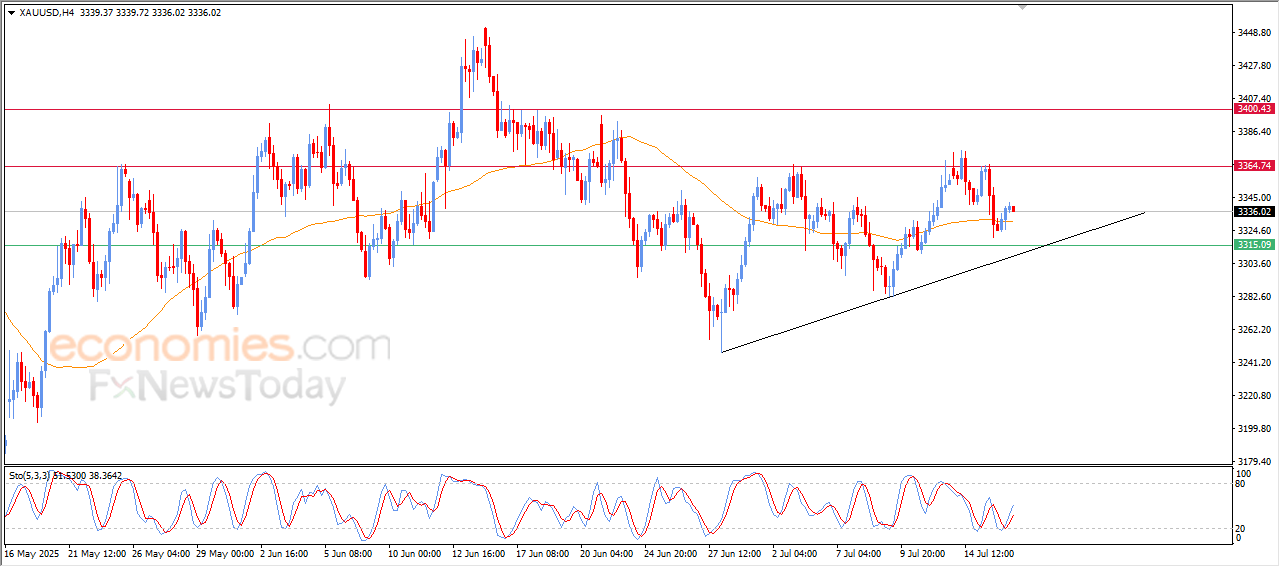
Task: Select the green 3315.09 price label
Action: [x=1253, y=245]
